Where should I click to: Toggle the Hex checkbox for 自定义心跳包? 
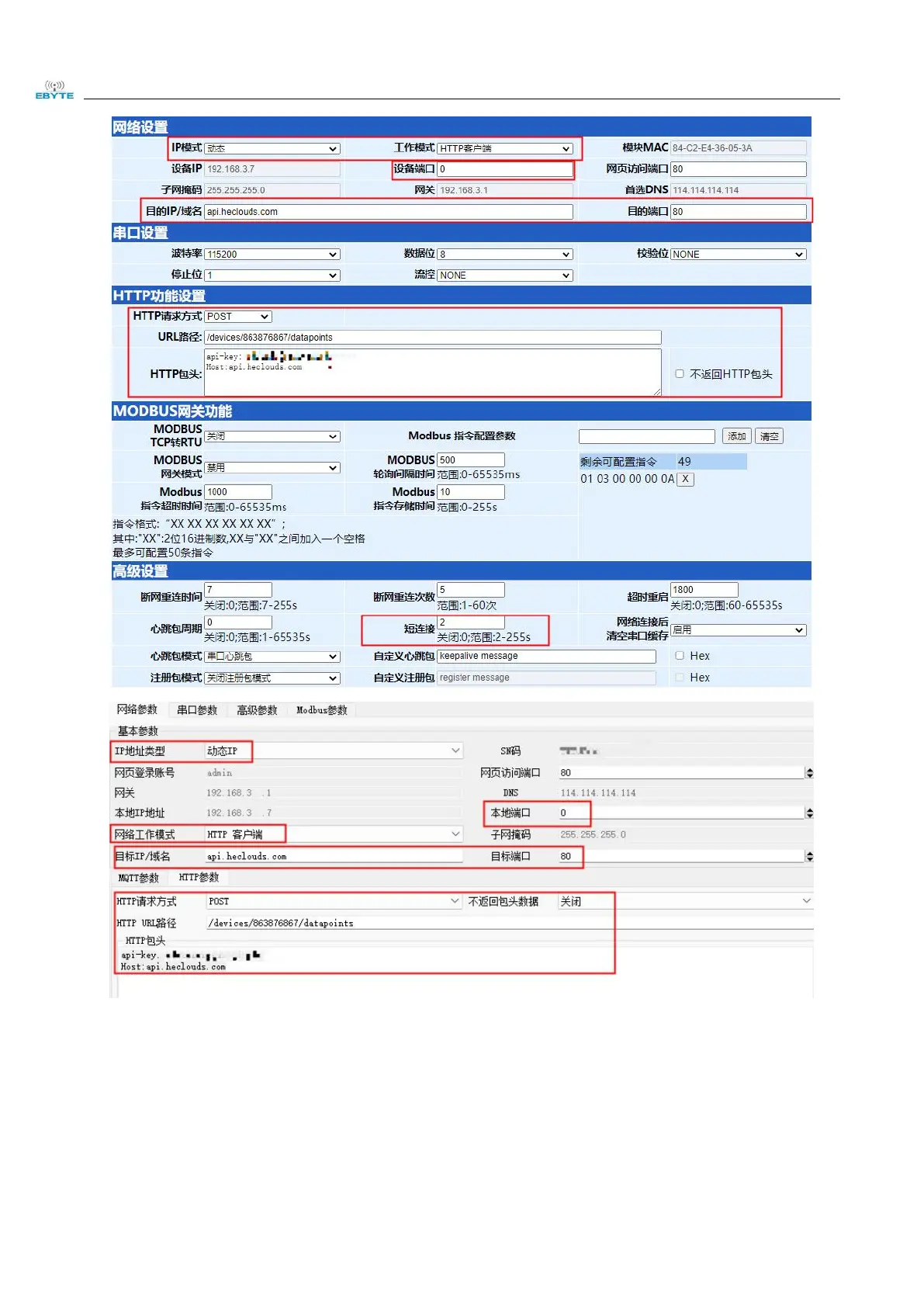pos(680,655)
